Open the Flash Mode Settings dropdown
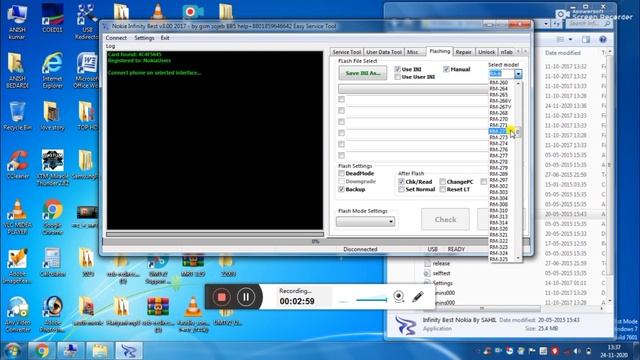This screenshot has height=360, width=640. coord(366,221)
